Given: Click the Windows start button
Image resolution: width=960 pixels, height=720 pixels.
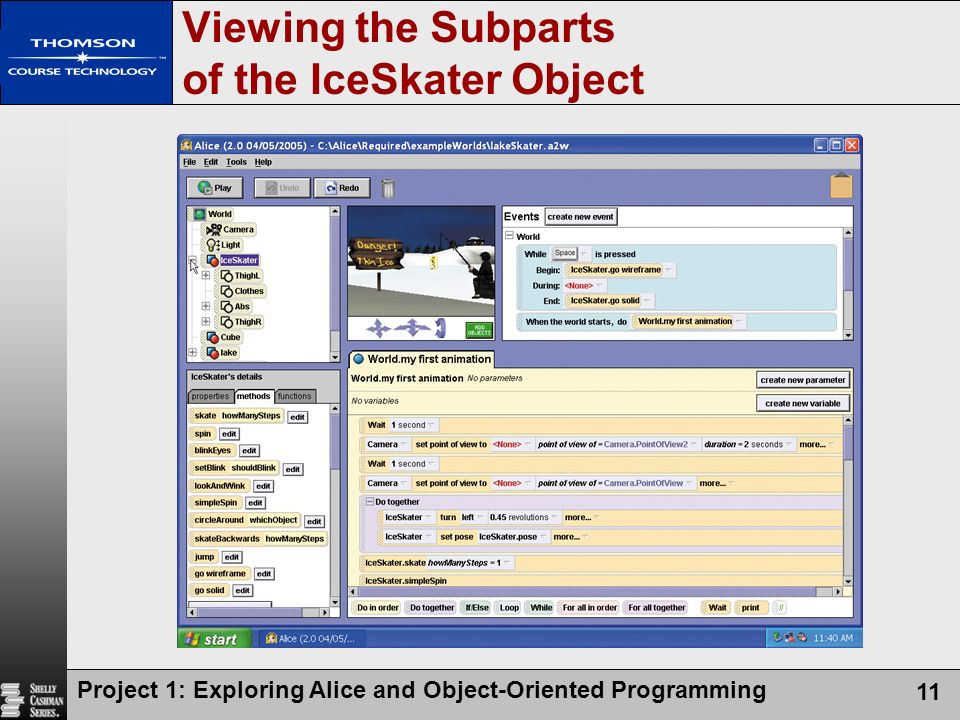Looking at the screenshot, I should pyautogui.click(x=214, y=639).
